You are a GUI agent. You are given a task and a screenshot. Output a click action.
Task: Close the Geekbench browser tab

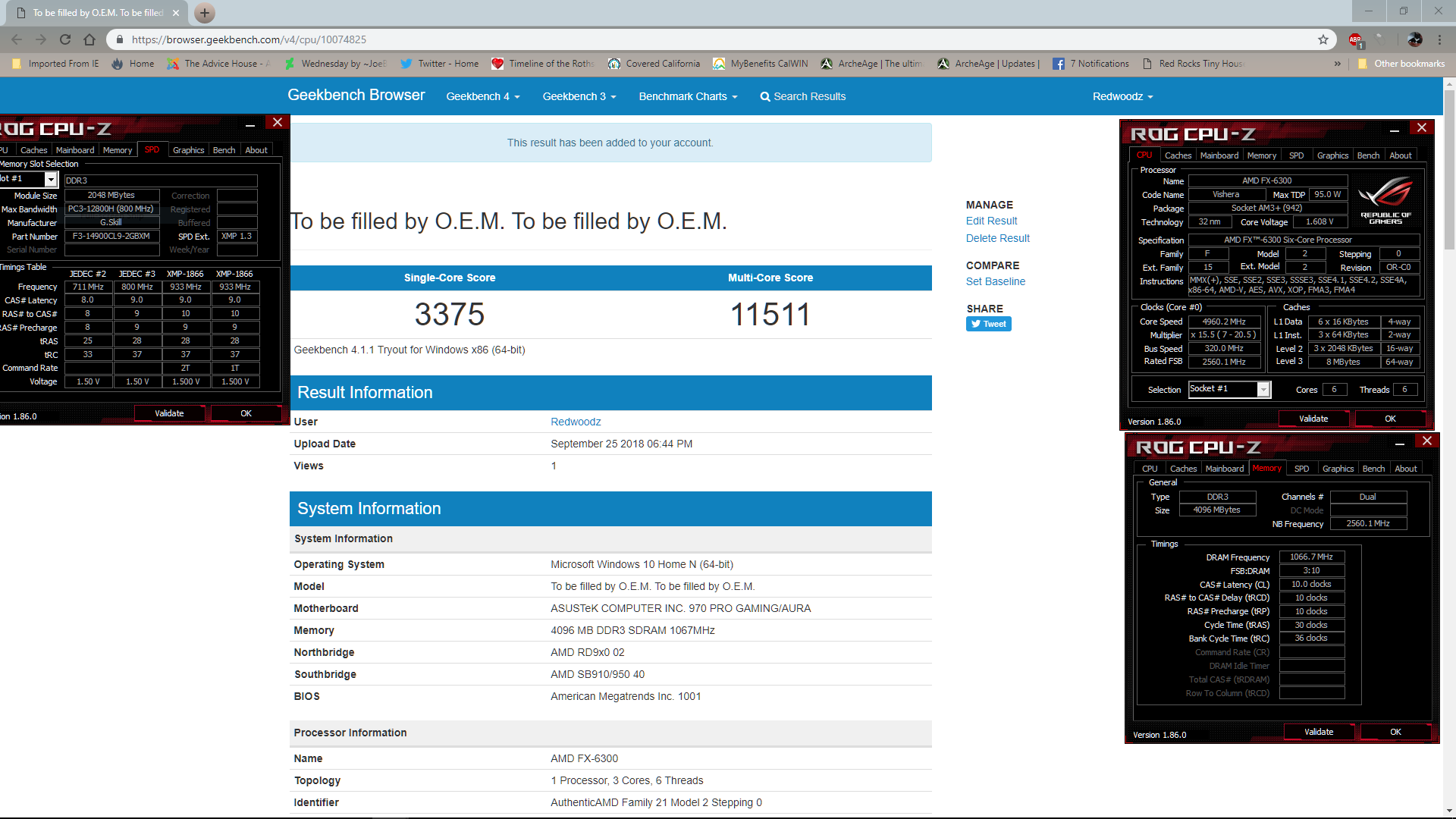click(175, 13)
